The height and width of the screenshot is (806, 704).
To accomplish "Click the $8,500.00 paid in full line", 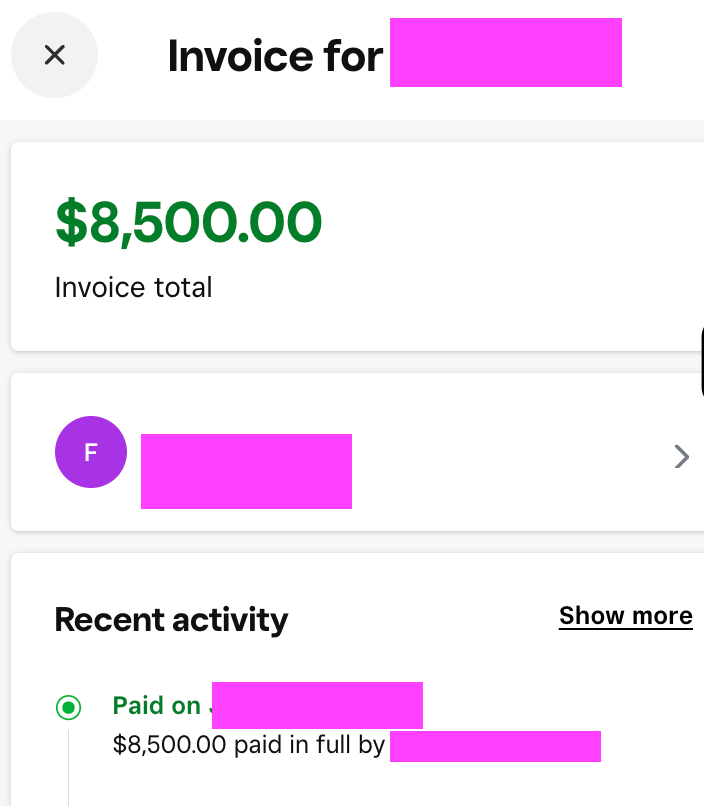I will pos(249,745).
